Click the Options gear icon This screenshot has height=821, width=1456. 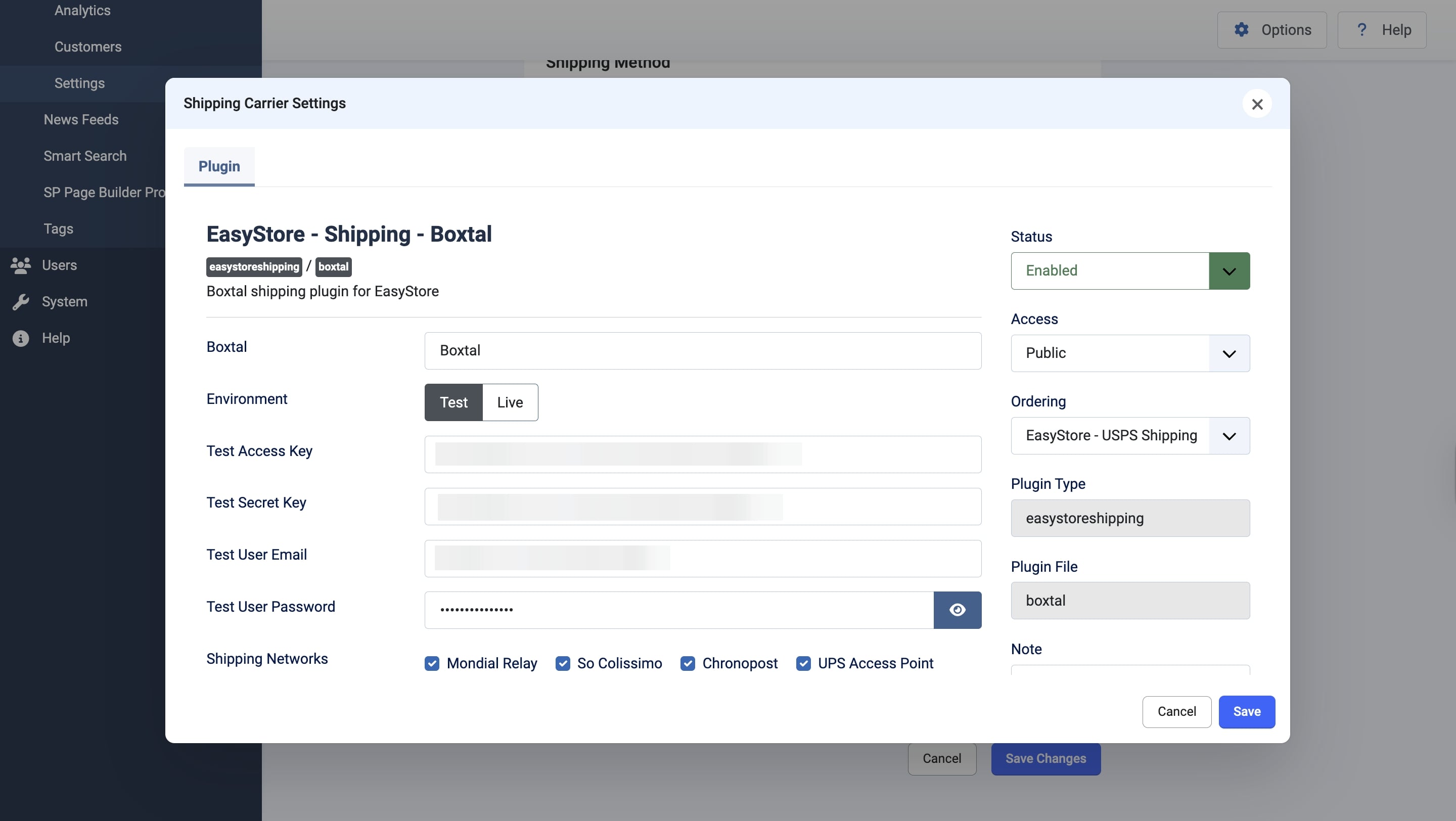point(1242,29)
